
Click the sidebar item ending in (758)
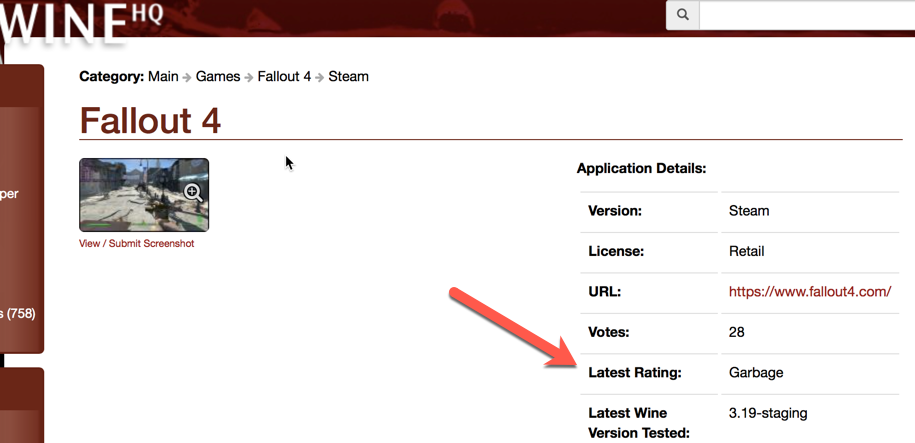[x=18, y=314]
